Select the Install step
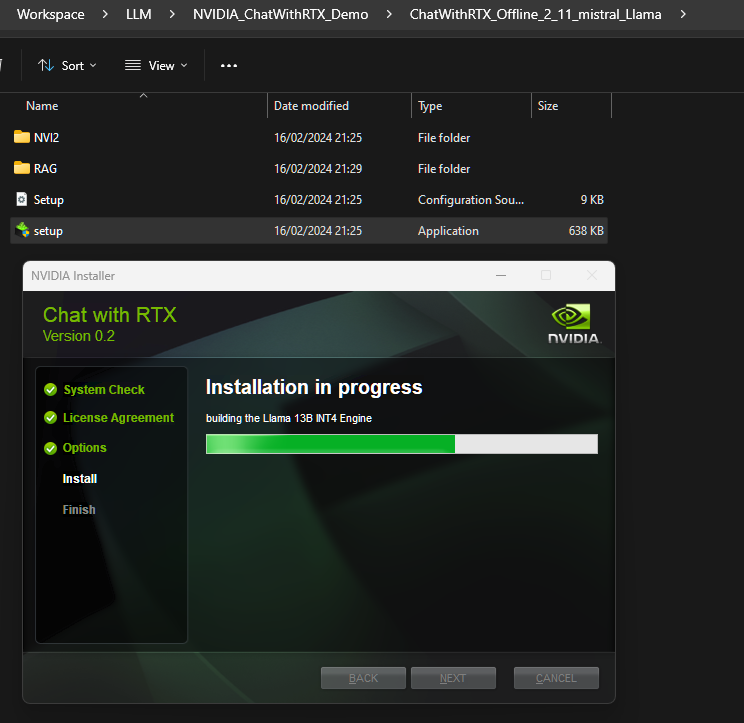 pyautogui.click(x=80, y=479)
